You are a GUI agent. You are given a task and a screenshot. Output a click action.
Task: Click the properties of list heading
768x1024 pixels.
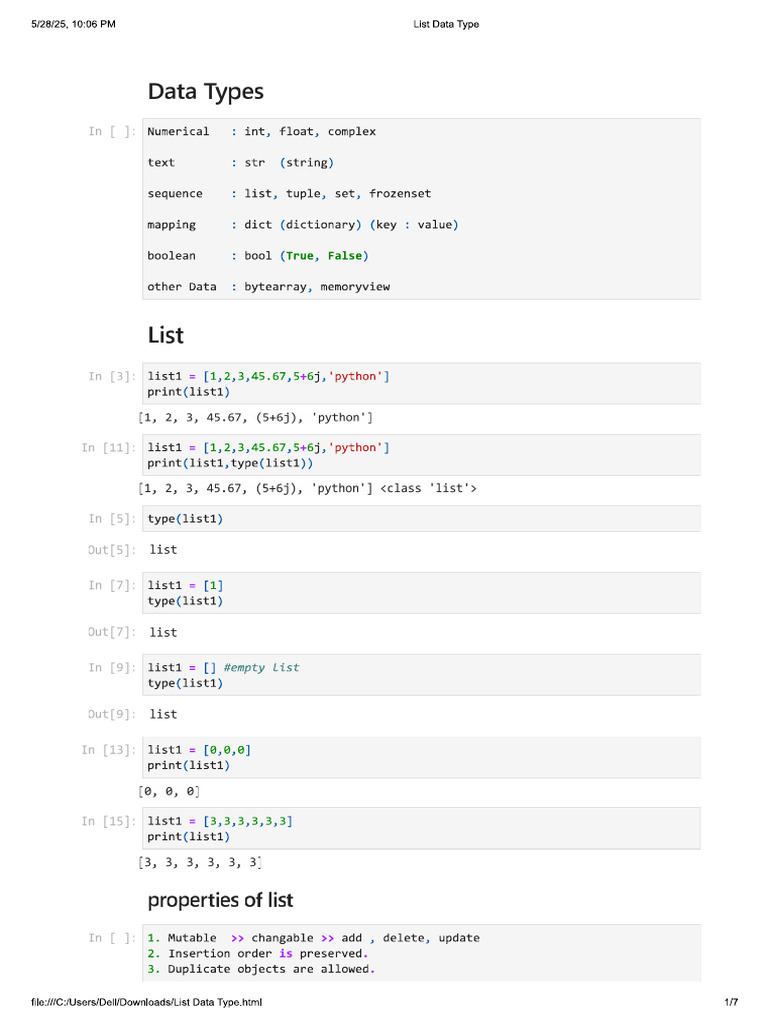[220, 900]
